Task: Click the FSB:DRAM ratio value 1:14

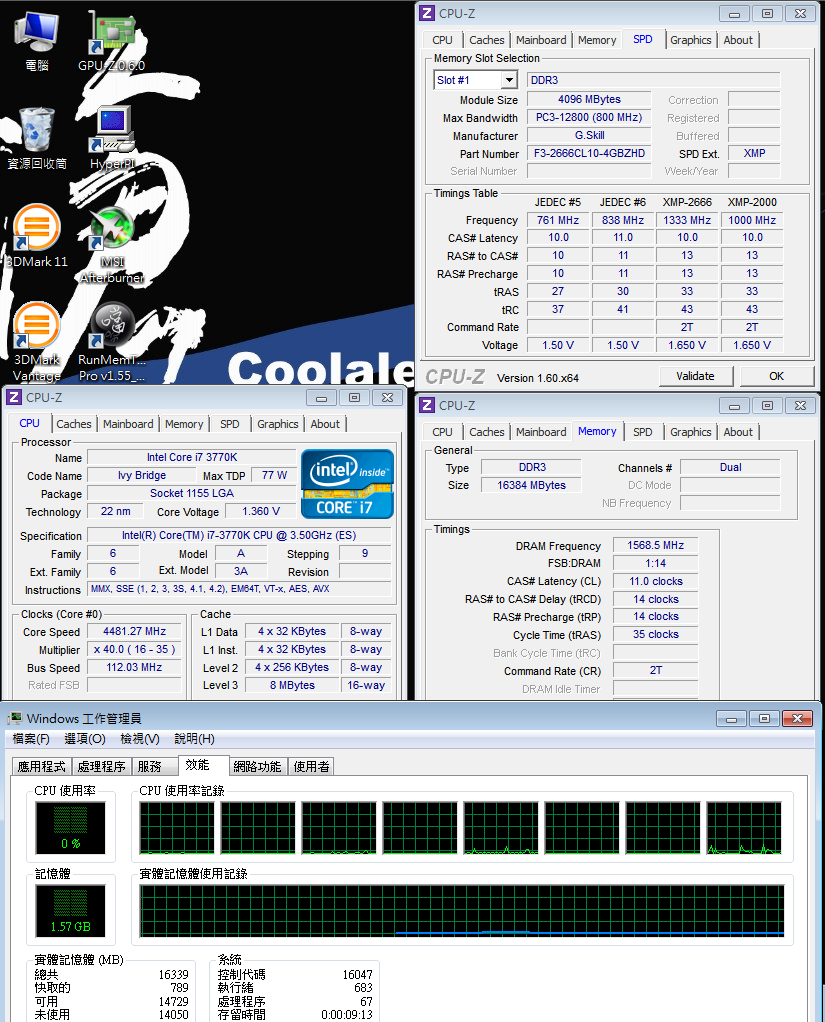Action: point(656,563)
